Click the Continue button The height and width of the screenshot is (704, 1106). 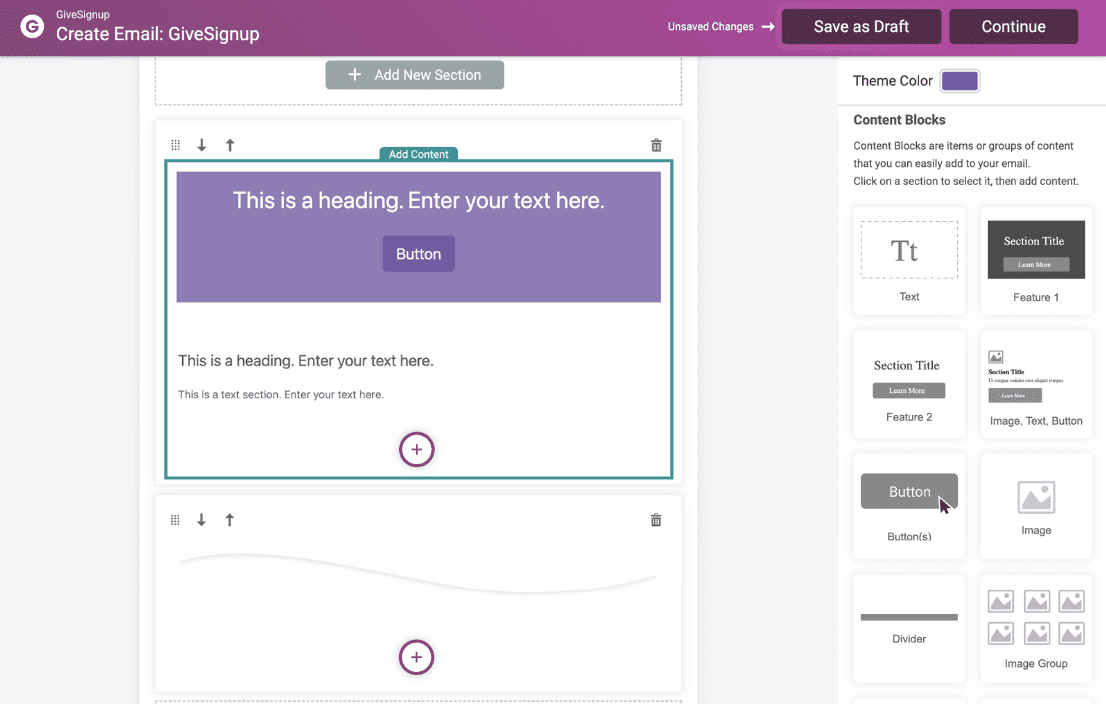pos(1014,27)
